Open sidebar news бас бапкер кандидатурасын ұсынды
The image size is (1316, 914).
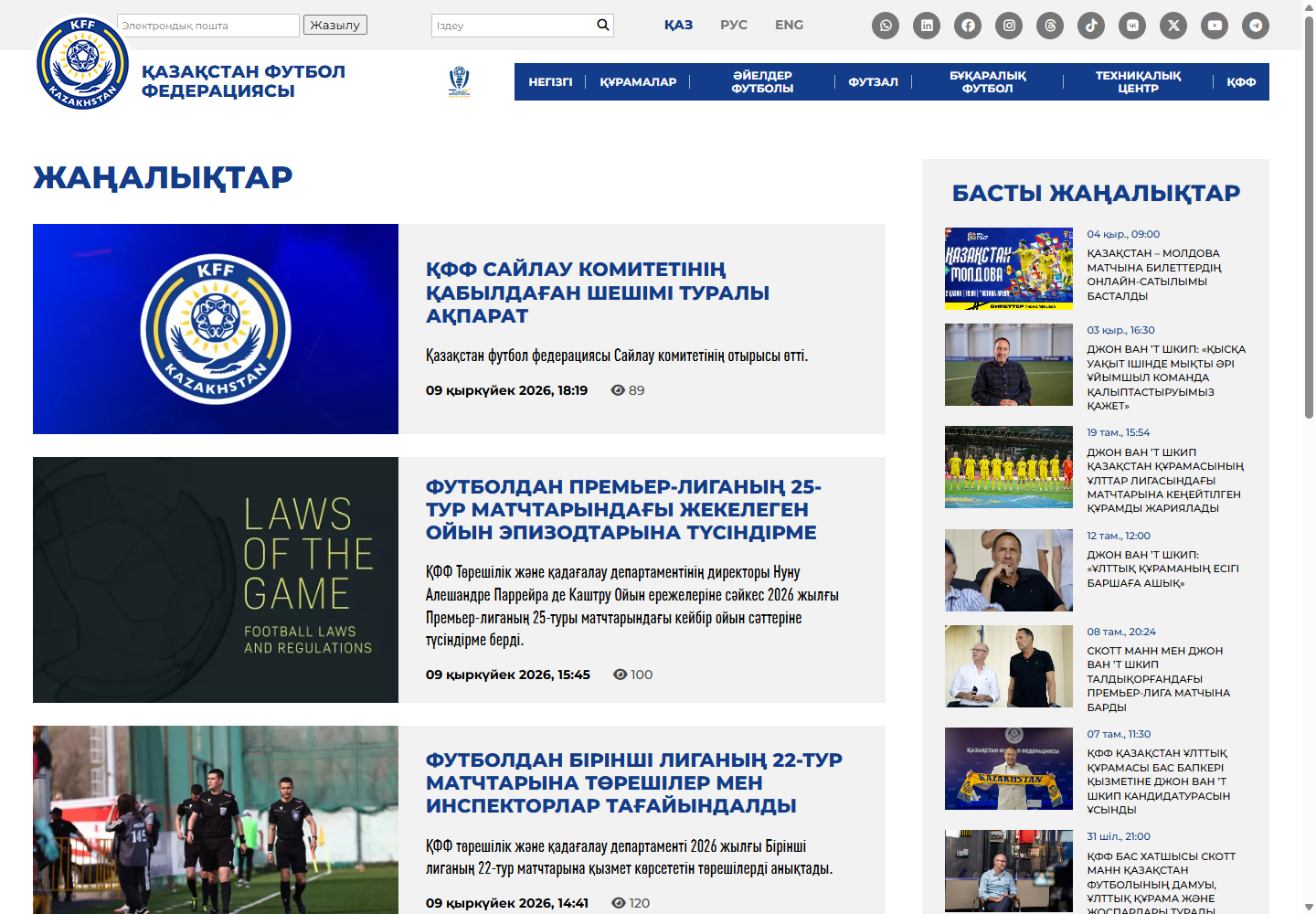(1159, 781)
